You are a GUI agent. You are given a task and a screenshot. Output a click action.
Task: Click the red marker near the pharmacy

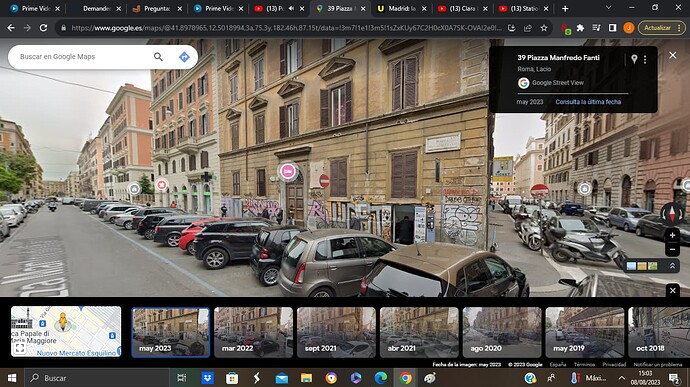[162, 185]
